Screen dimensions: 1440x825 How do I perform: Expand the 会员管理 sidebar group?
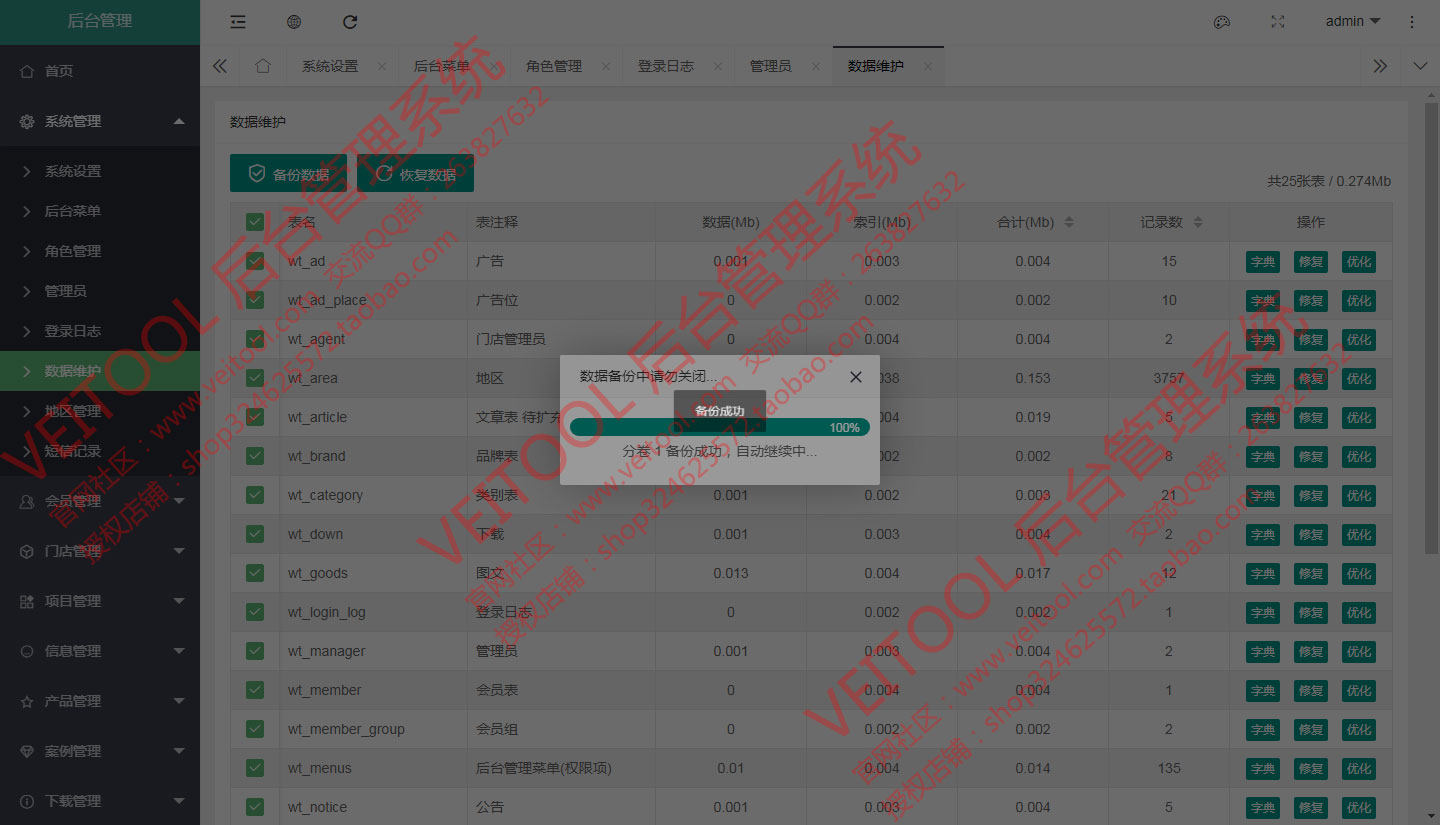click(x=100, y=501)
